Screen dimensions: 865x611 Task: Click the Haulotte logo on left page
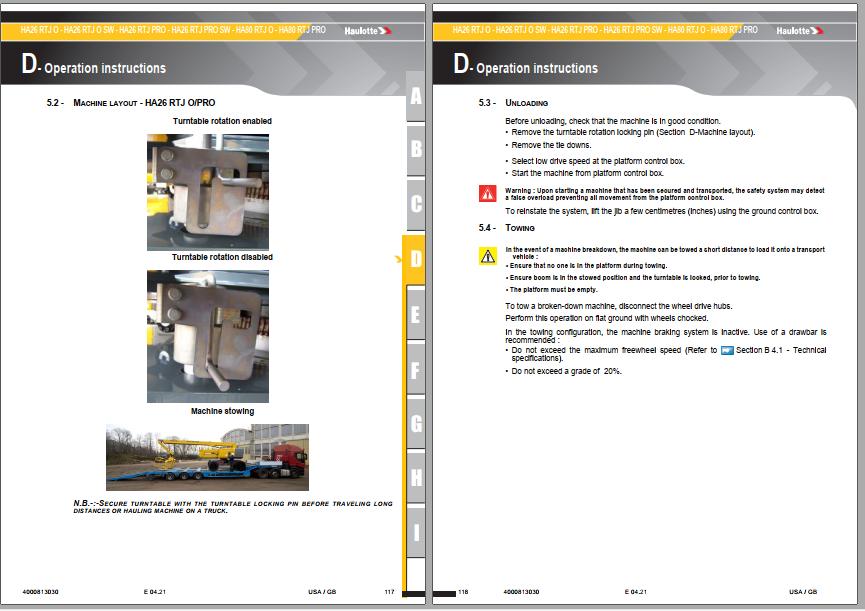368,31
